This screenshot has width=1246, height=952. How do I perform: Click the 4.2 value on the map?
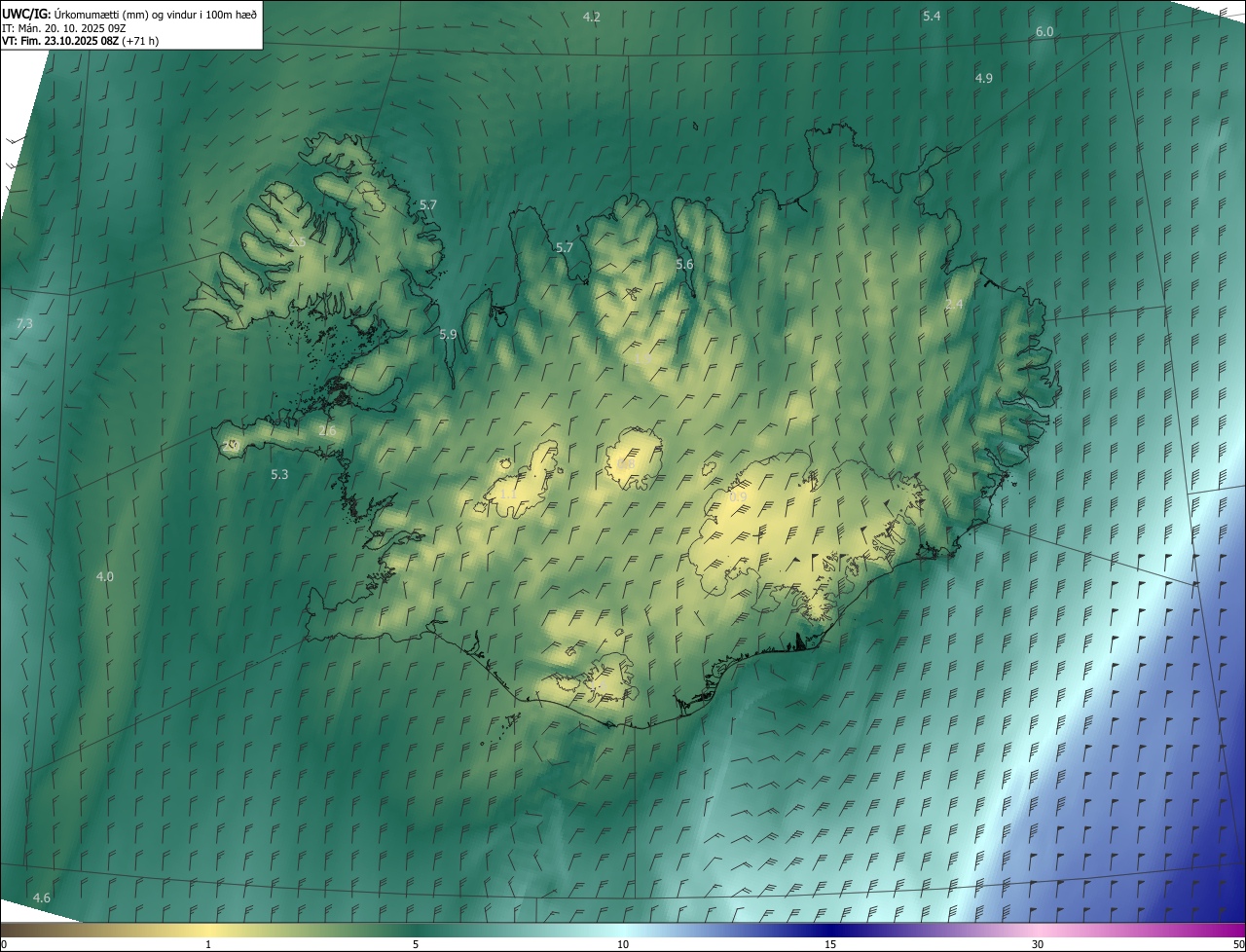pos(592,17)
